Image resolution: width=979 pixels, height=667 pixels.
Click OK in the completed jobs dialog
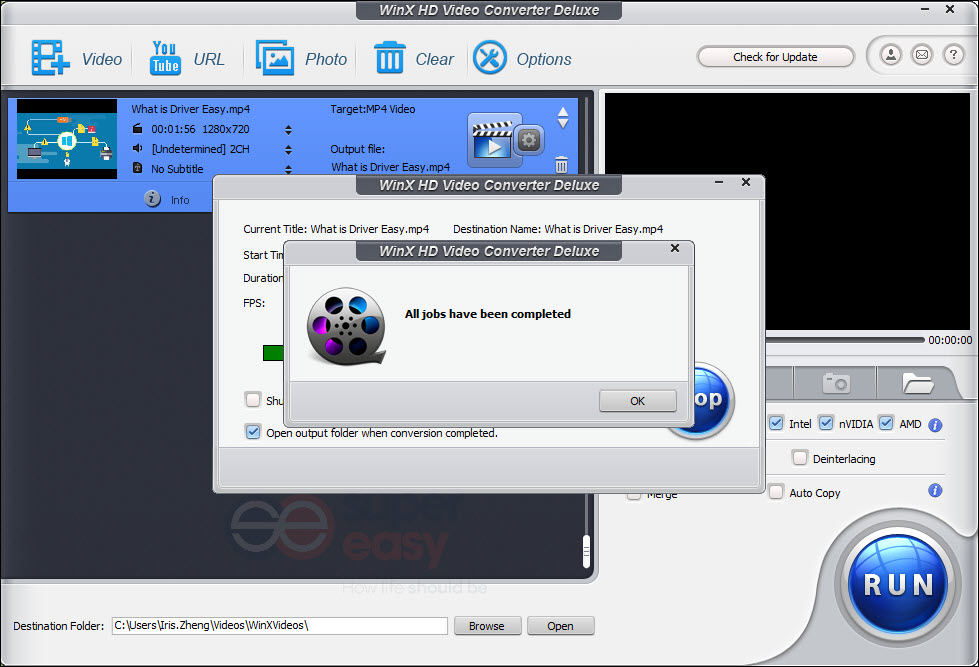[637, 401]
